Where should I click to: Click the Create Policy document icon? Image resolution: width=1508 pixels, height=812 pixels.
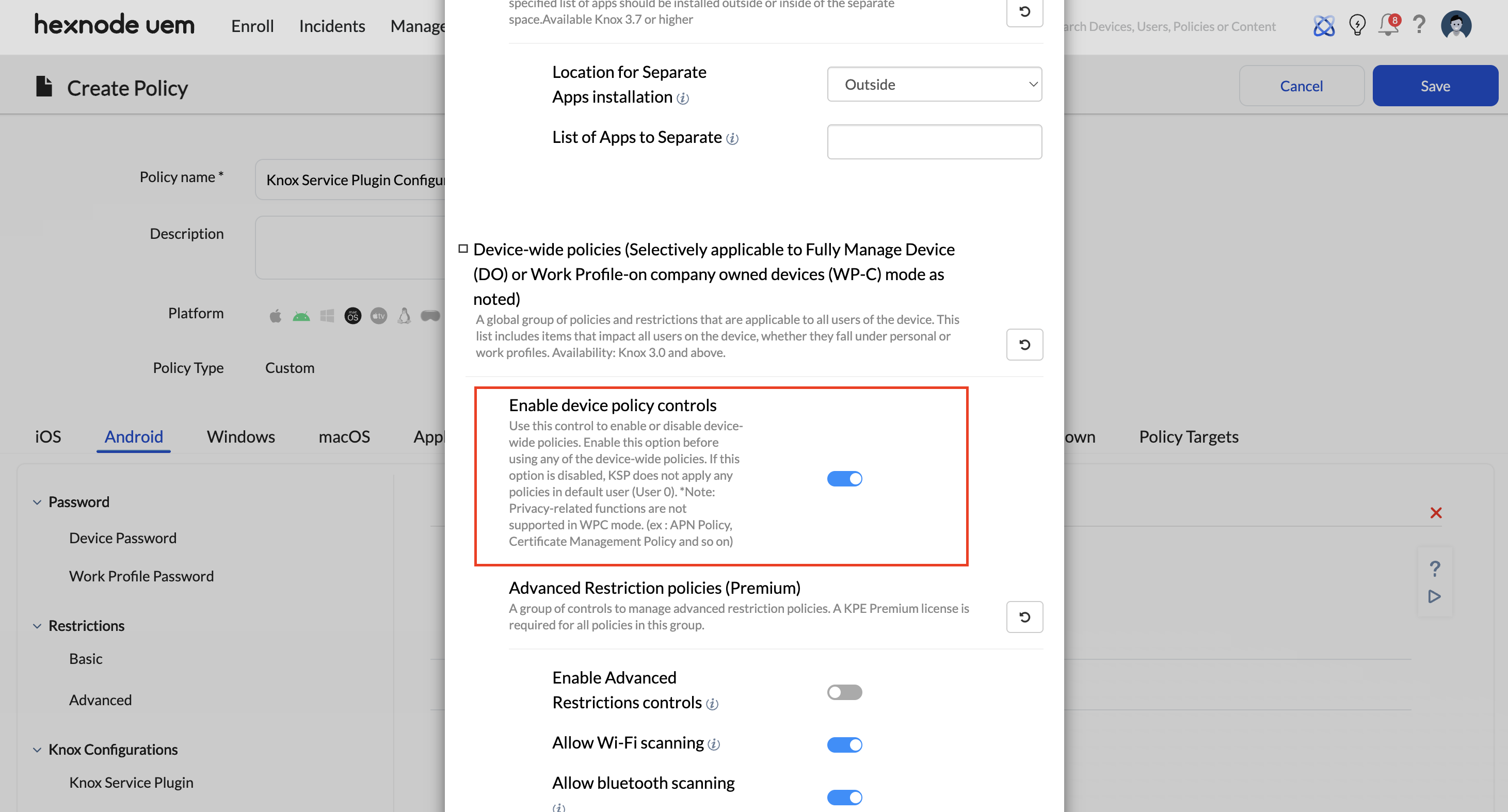44,87
